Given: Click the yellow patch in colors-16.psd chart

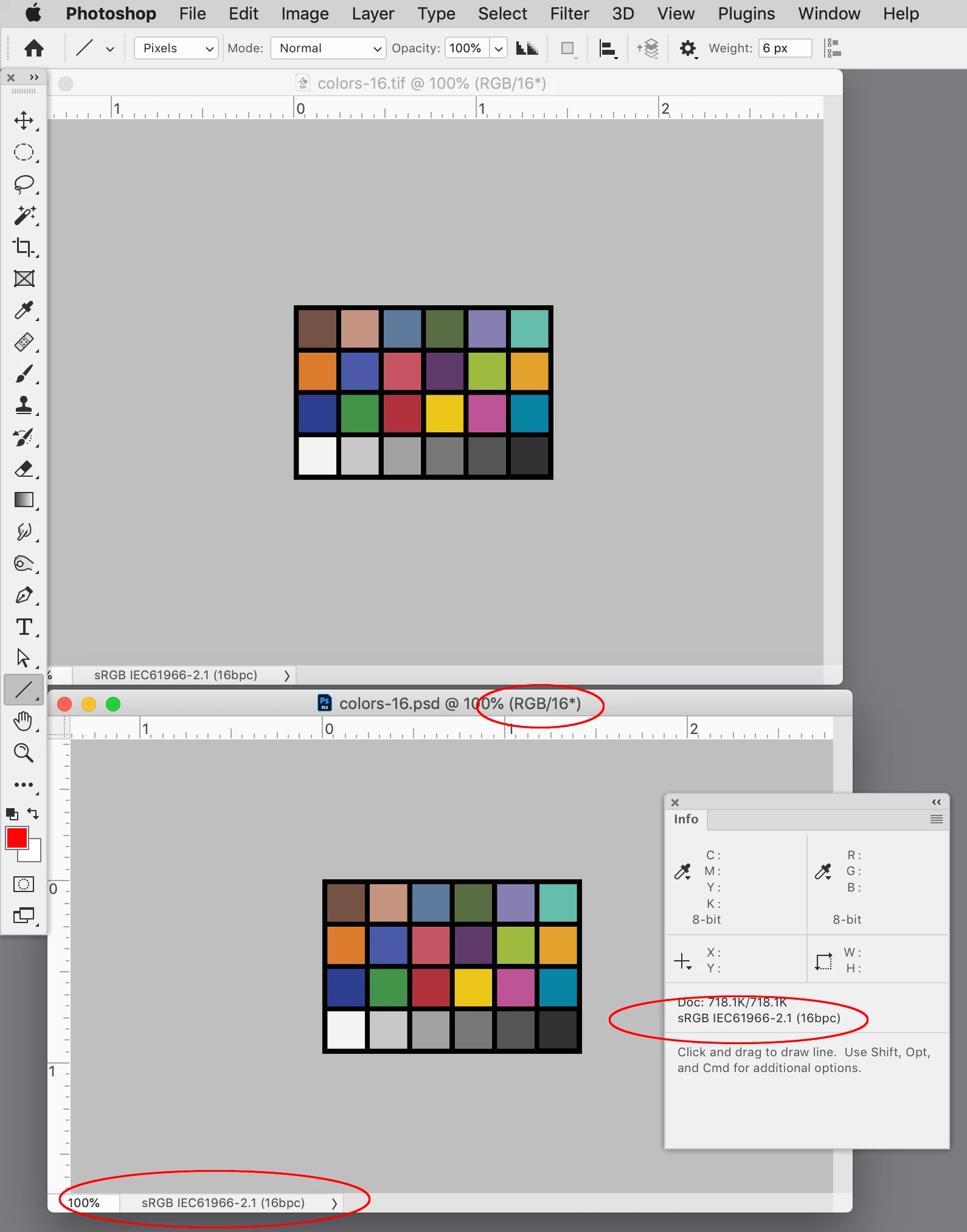Looking at the screenshot, I should click(x=473, y=988).
